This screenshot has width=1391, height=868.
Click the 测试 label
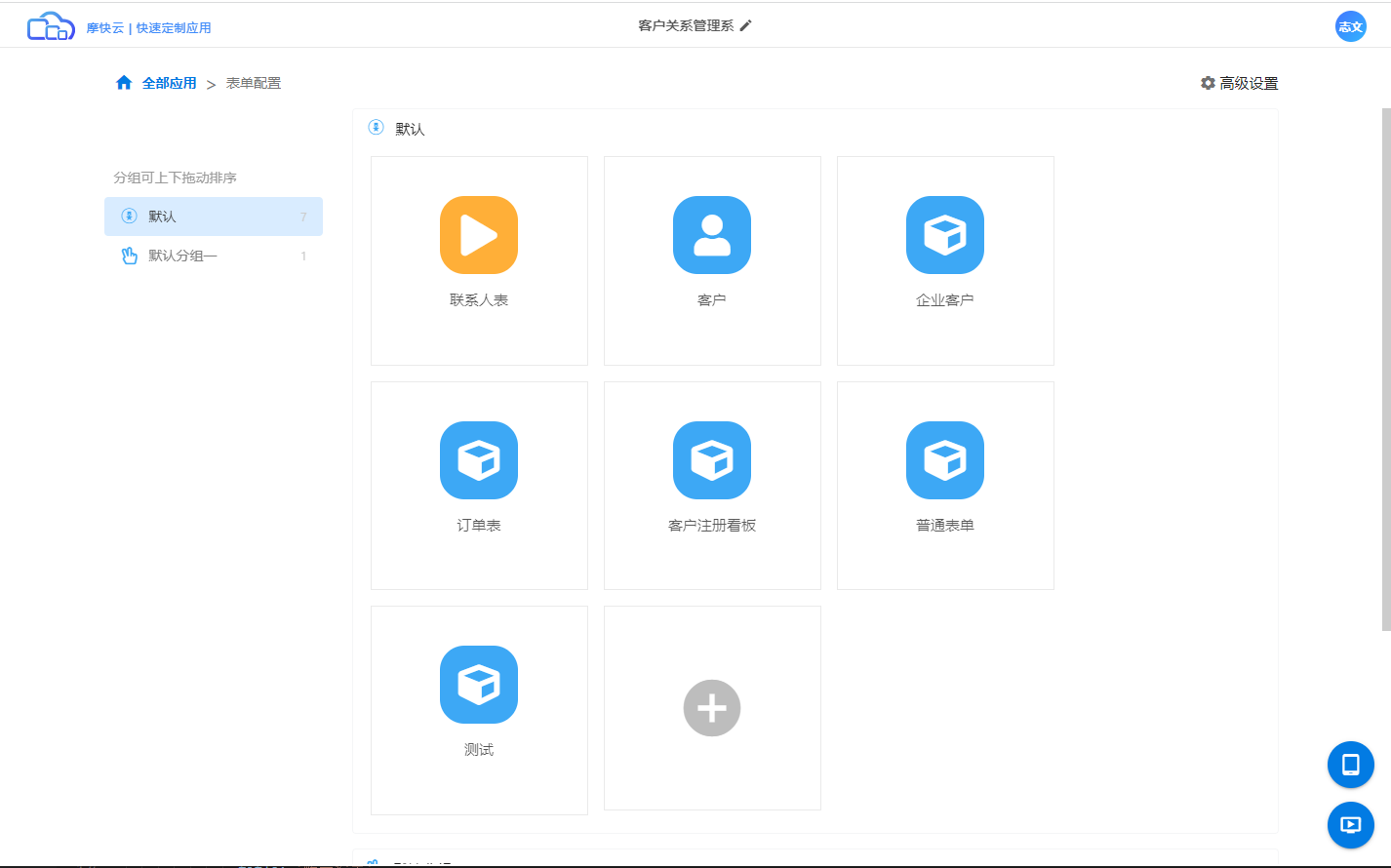pos(479,750)
